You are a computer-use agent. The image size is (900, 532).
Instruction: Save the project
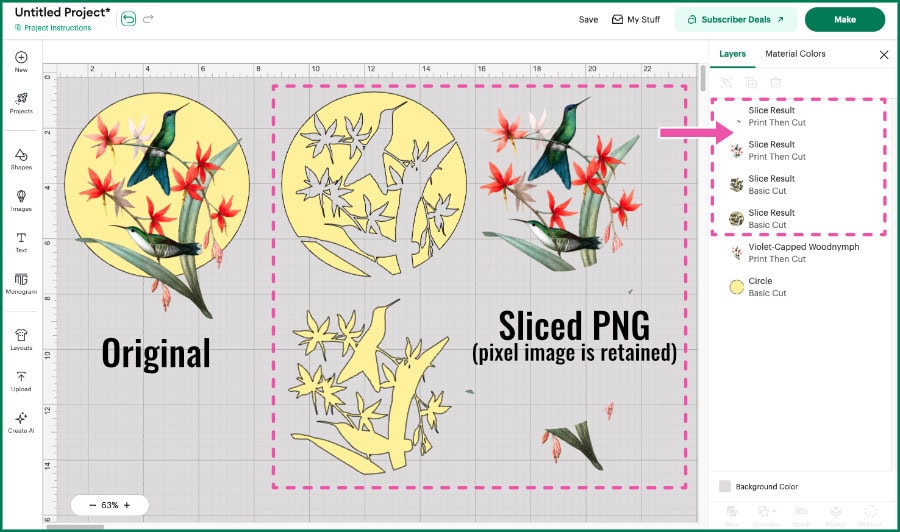tap(588, 20)
